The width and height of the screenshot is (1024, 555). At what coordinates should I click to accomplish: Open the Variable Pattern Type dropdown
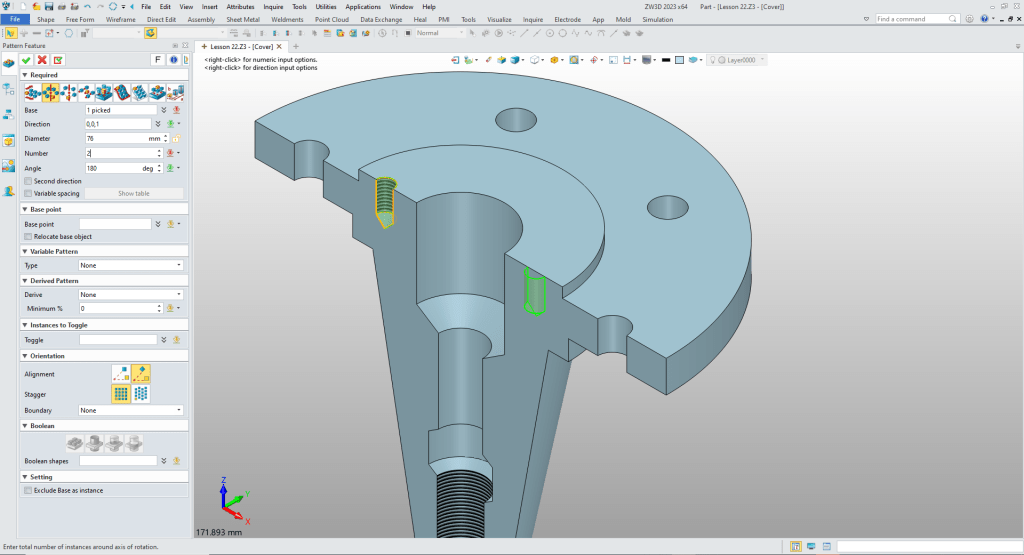130,265
